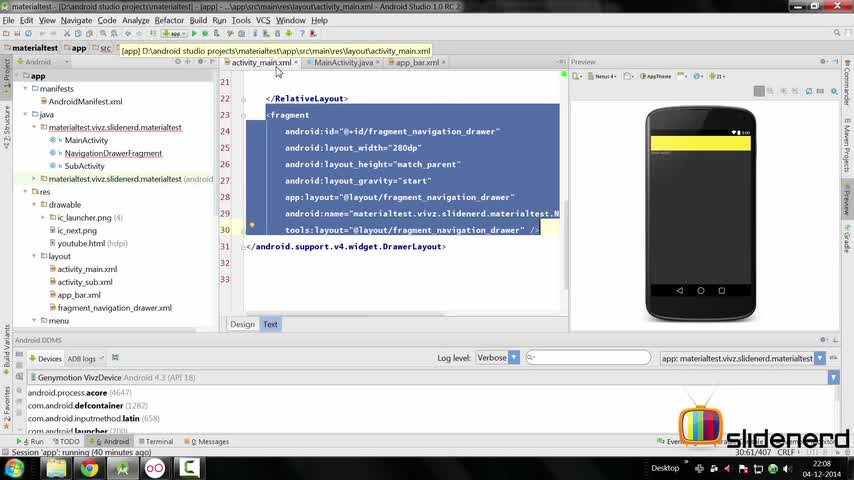
Task: Switch to the MainActivity.java tab
Action: pos(343,63)
